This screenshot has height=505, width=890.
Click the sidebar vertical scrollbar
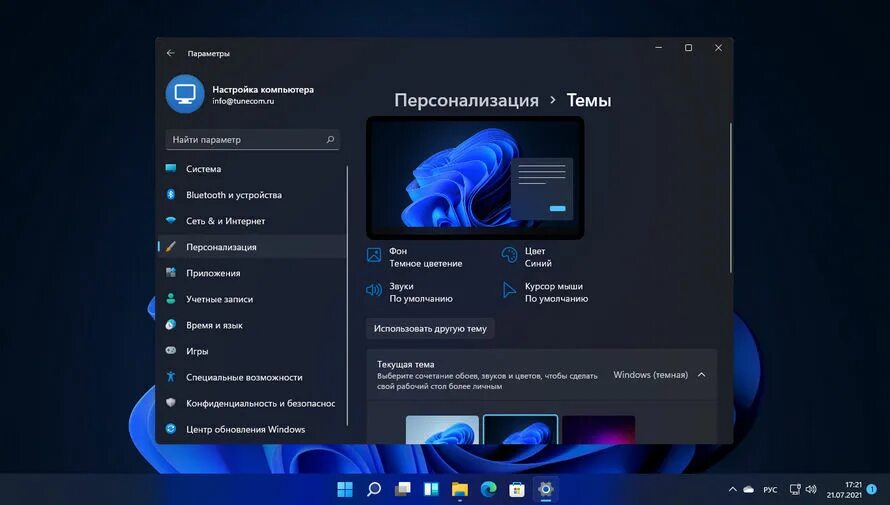click(x=347, y=295)
